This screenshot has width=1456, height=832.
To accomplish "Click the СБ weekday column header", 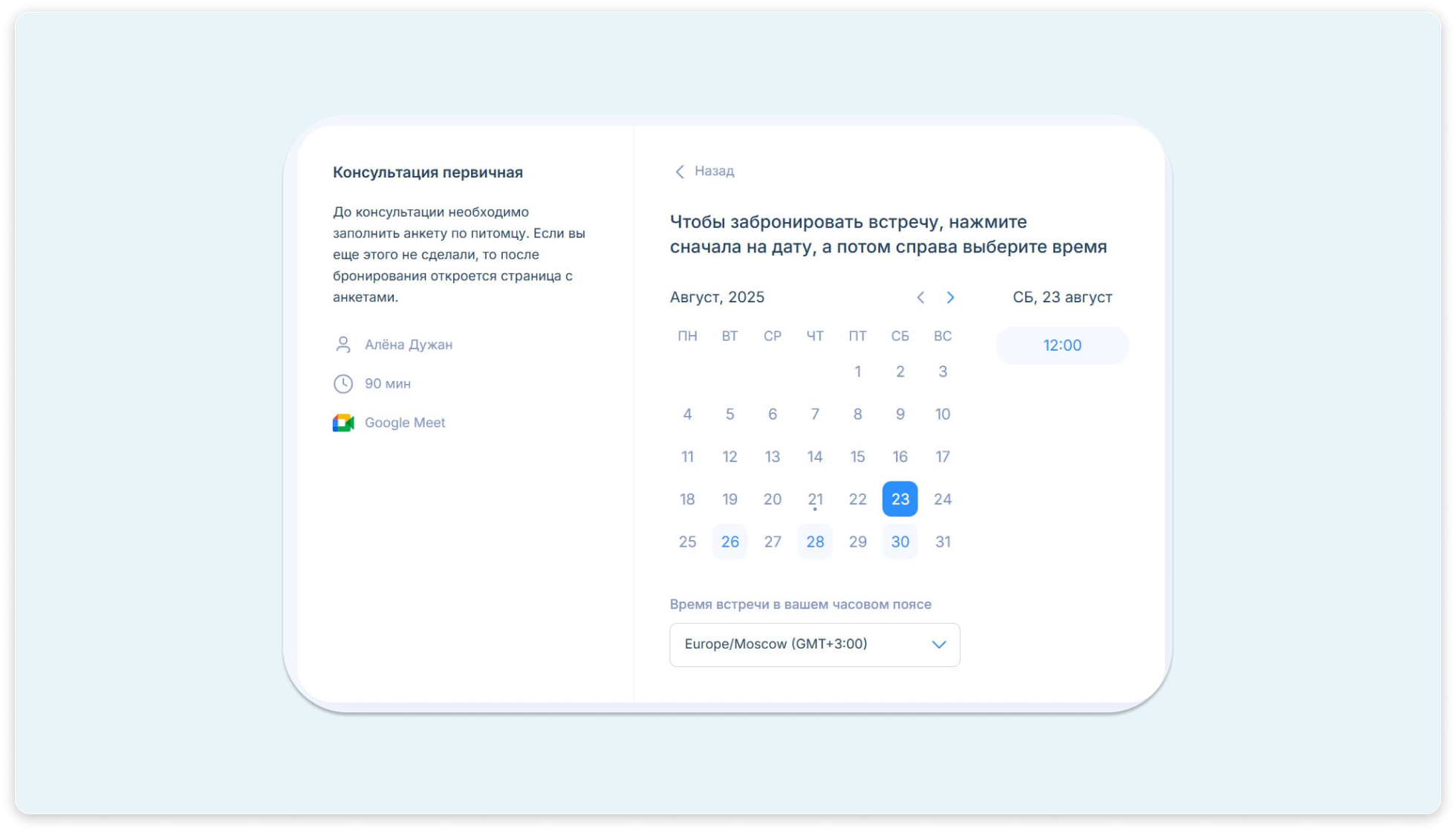I will pos(900,336).
